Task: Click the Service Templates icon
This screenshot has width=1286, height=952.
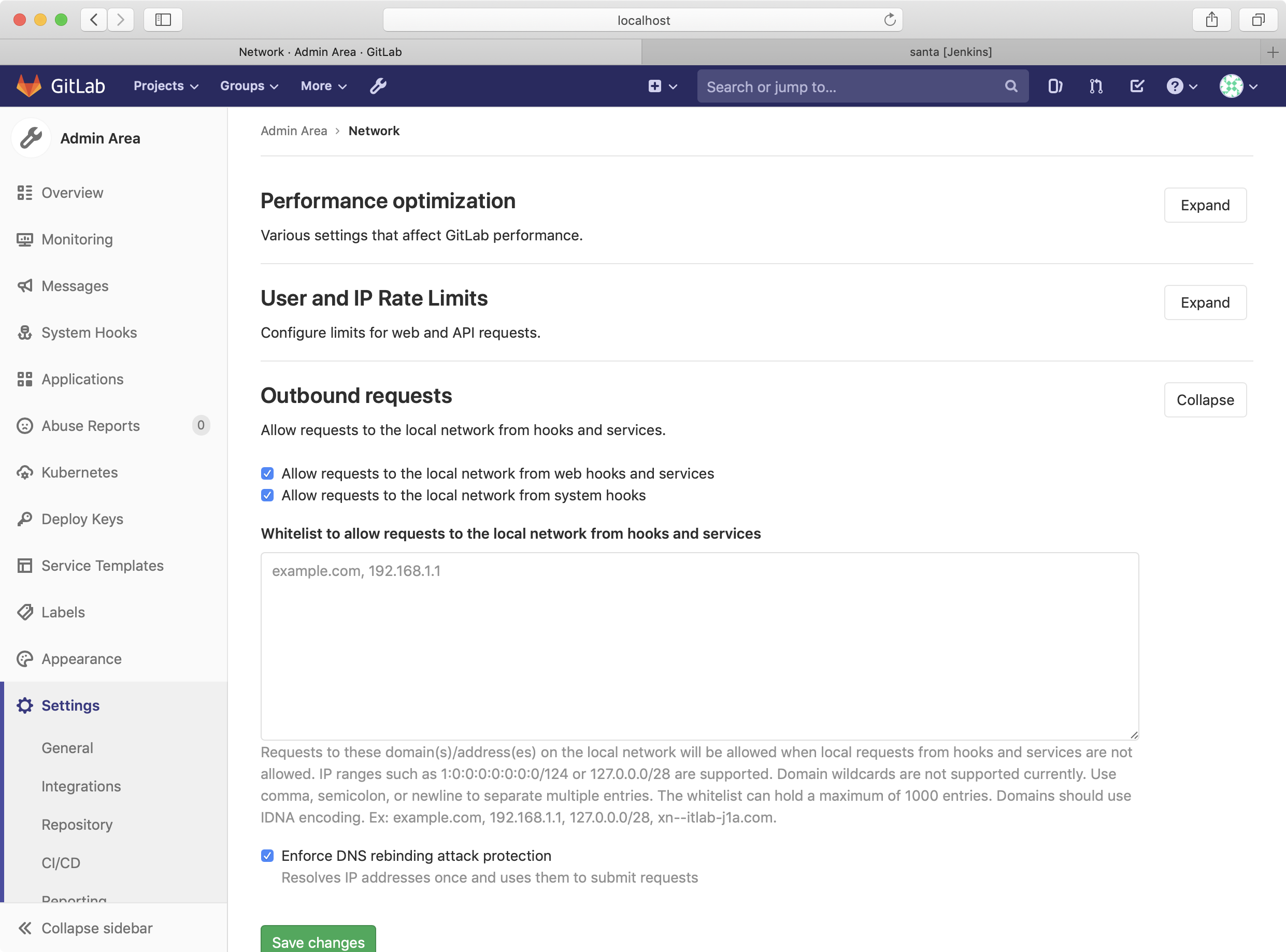Action: point(24,566)
